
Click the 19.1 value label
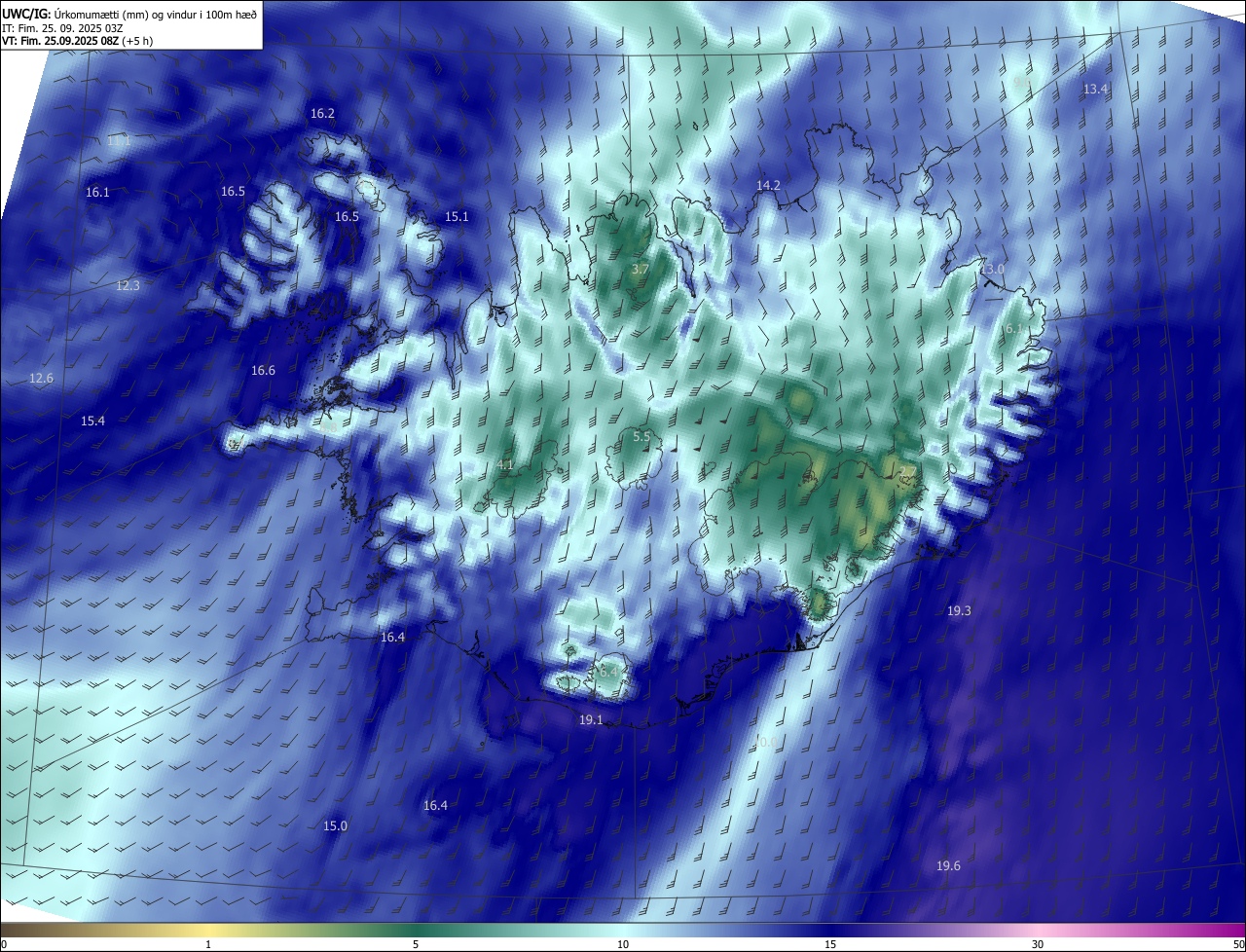(x=591, y=720)
